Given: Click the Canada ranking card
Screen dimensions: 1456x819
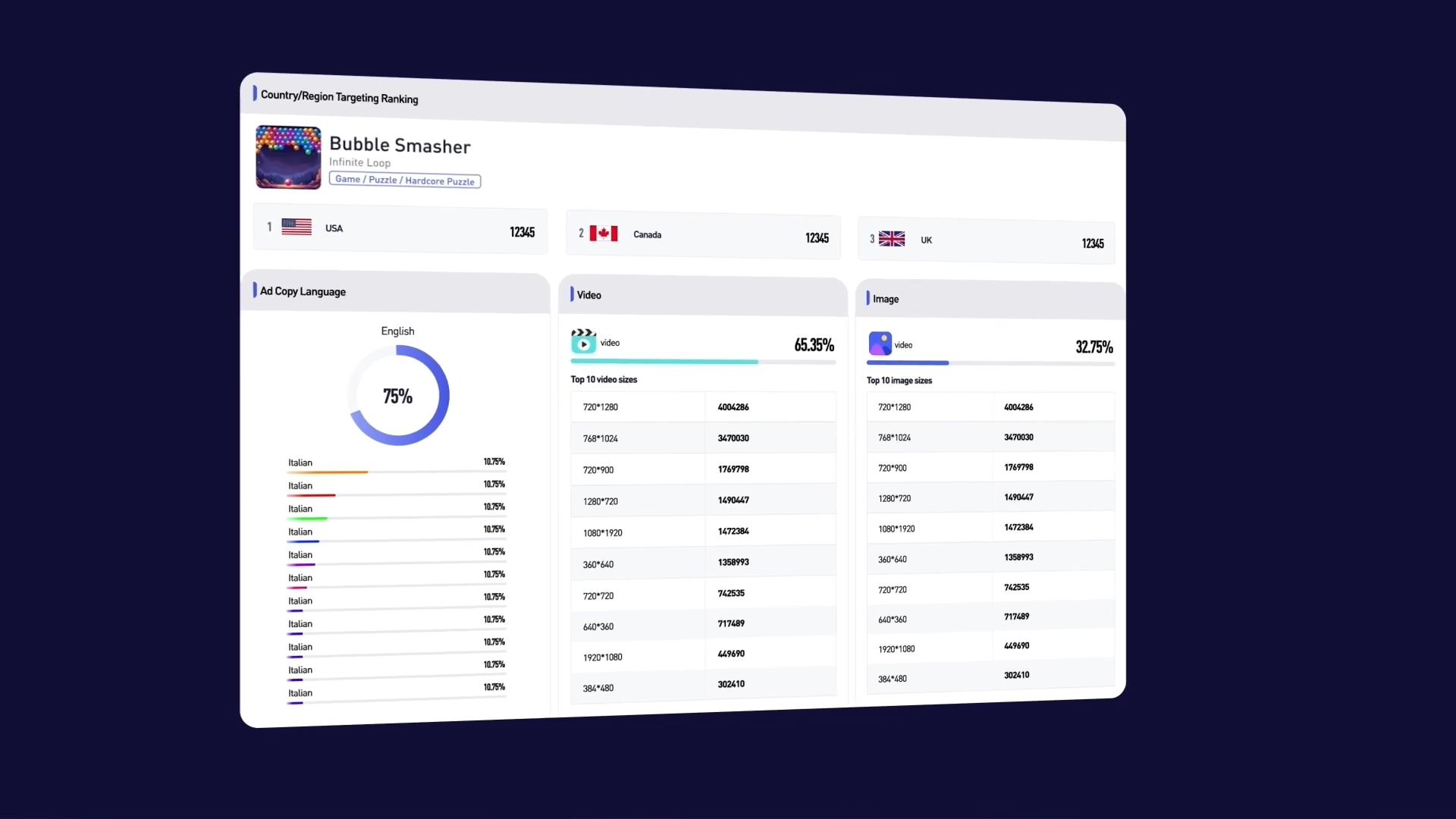Looking at the screenshot, I should tap(702, 236).
